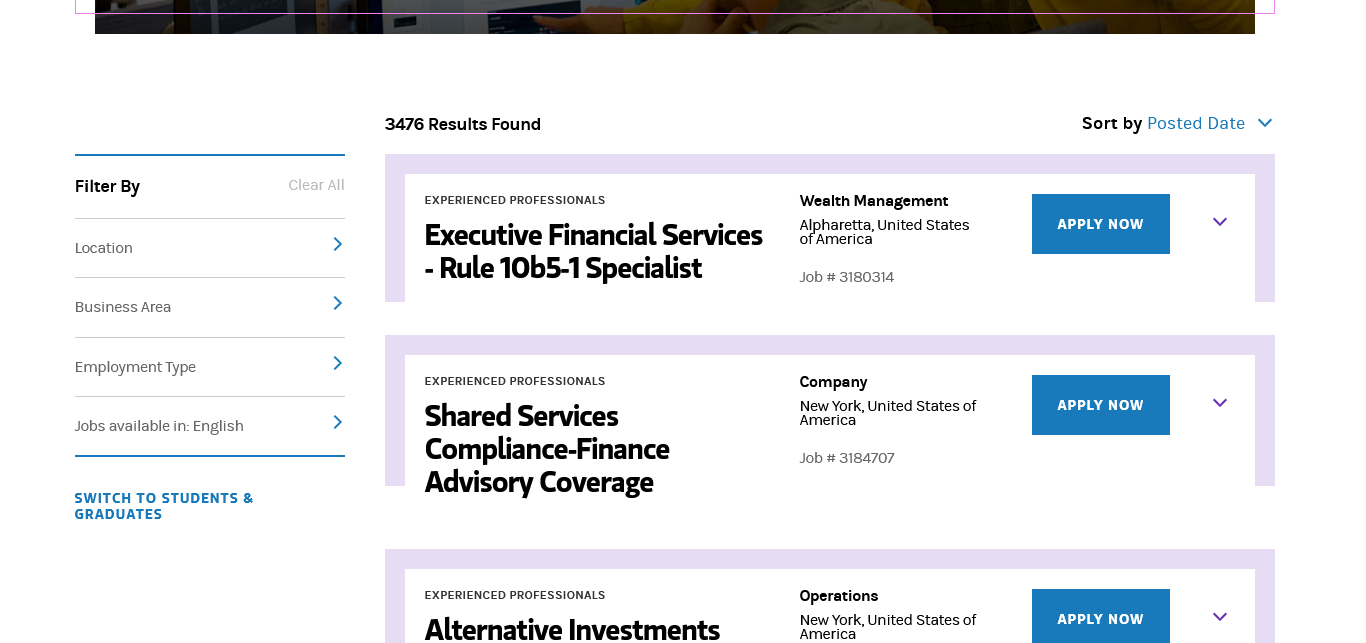Open the Sort by Posted Date dropdown
The image size is (1366, 643).
pos(1195,123)
